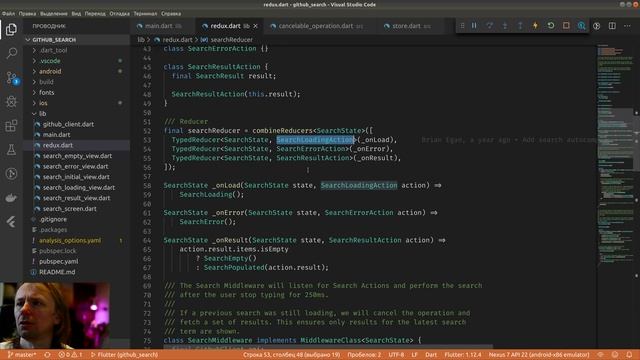The width and height of the screenshot is (640, 360).
Task: Open search_loading_view.dart file
Action: tap(79, 188)
